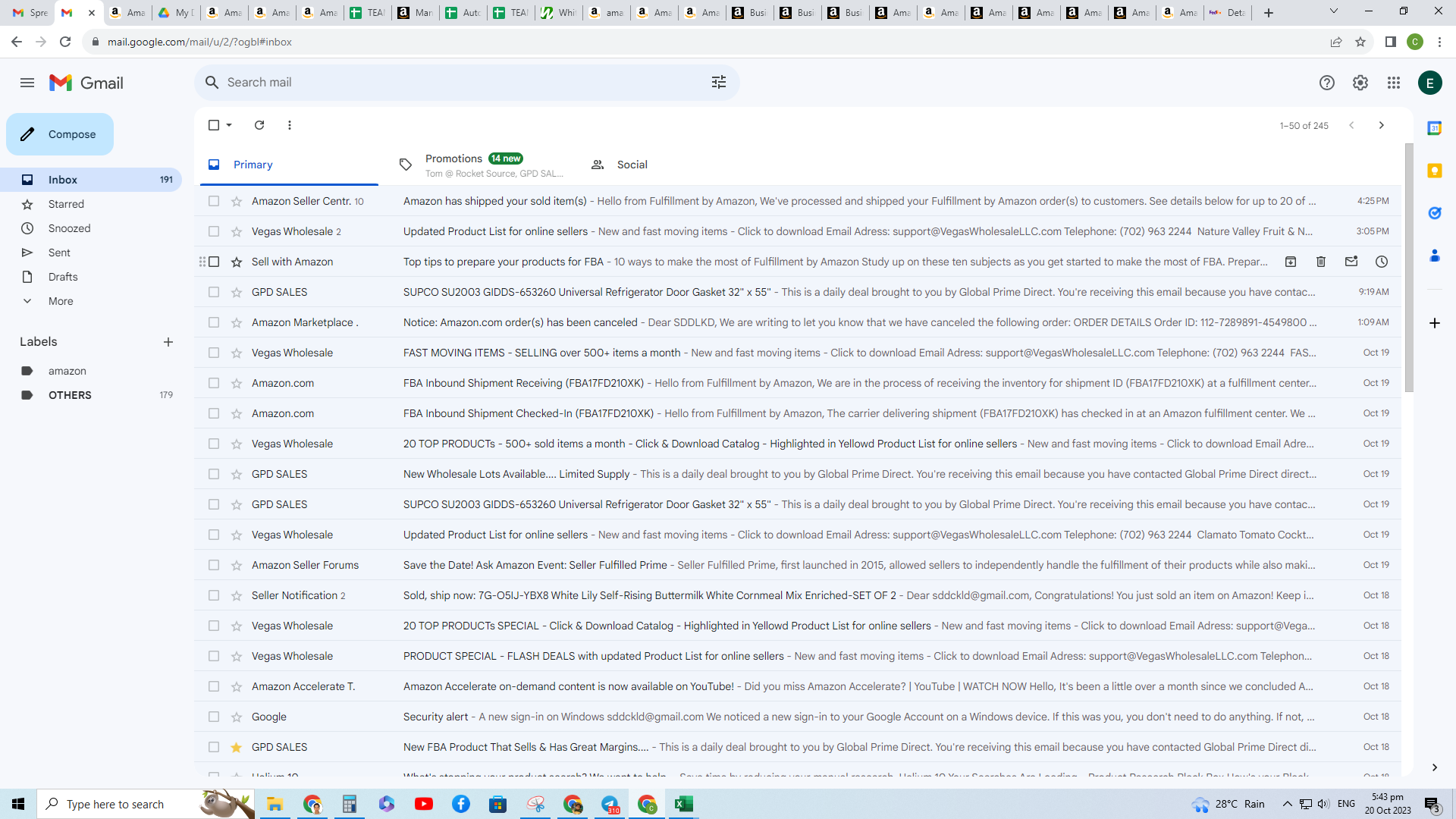Show hidden system tray icons chevron

point(1287,804)
